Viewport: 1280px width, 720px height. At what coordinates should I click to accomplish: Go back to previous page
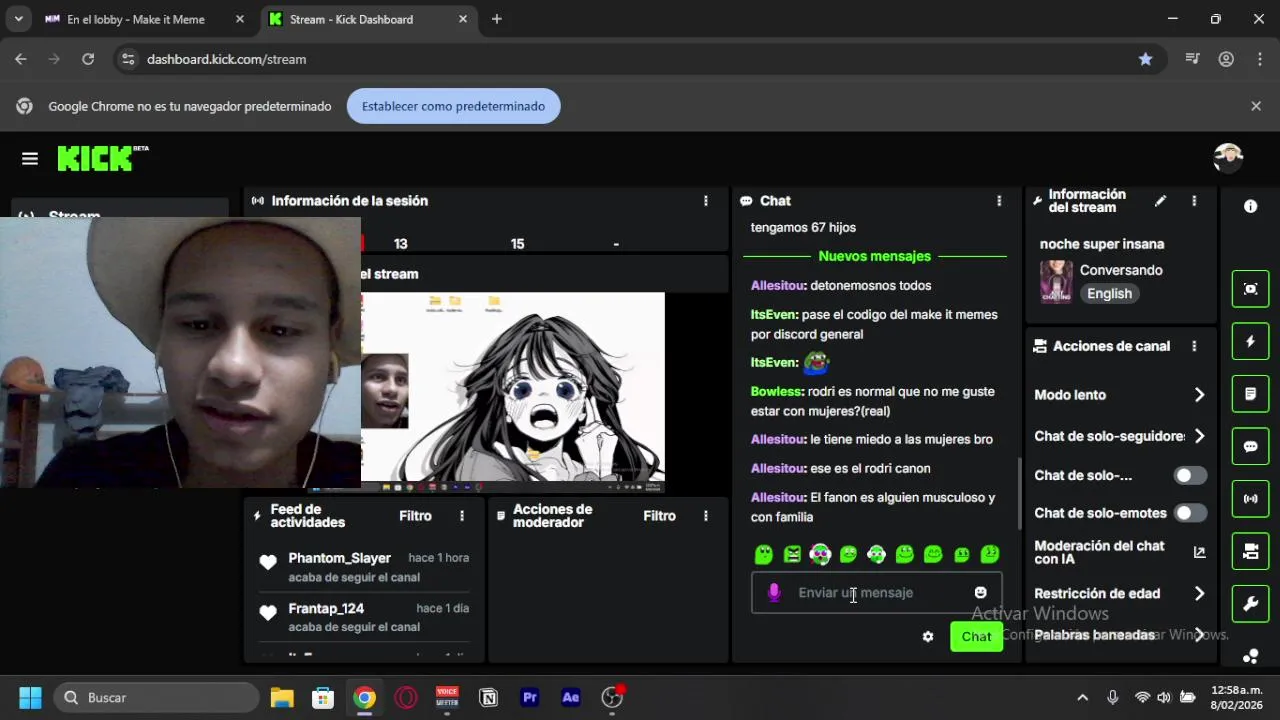click(x=21, y=59)
